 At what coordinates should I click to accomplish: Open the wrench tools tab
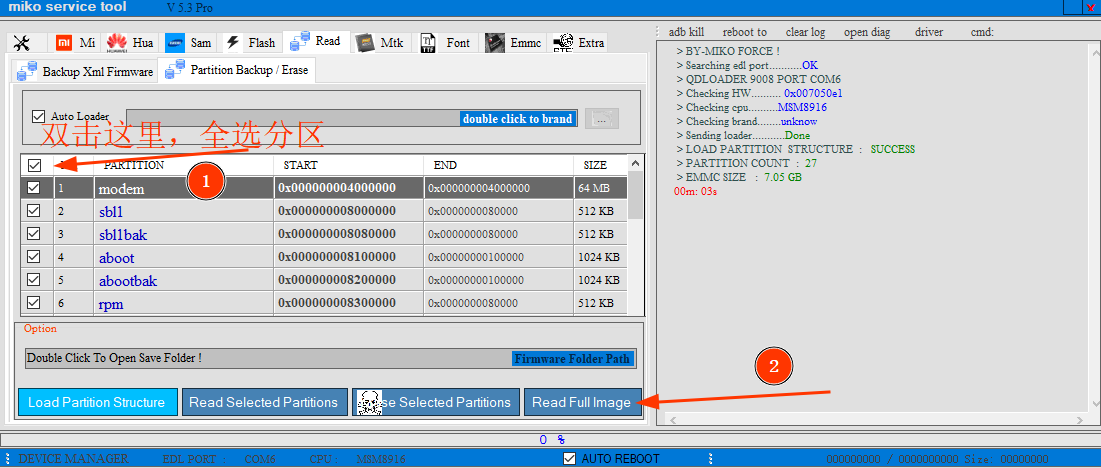pyautogui.click(x=21, y=43)
